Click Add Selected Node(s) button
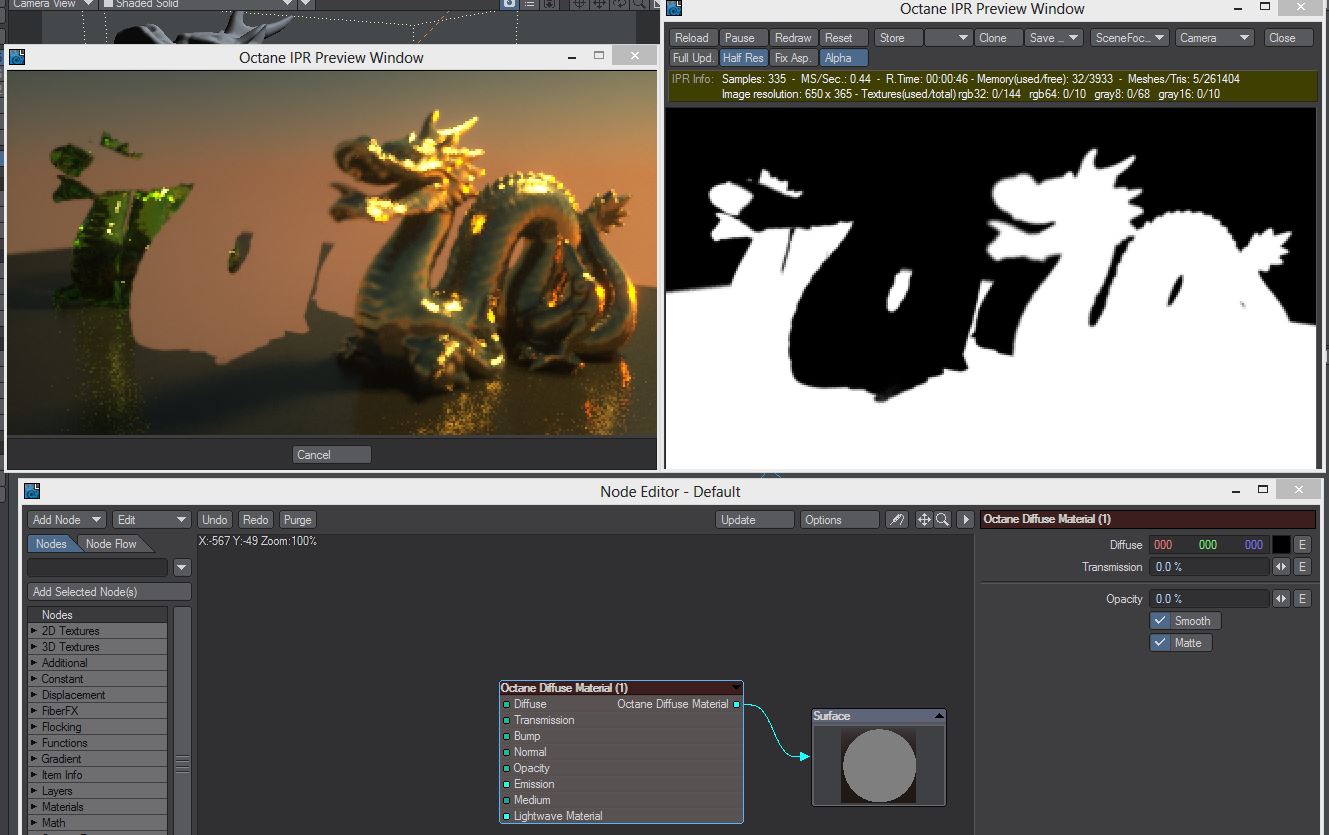The height and width of the screenshot is (835, 1329). [109, 592]
